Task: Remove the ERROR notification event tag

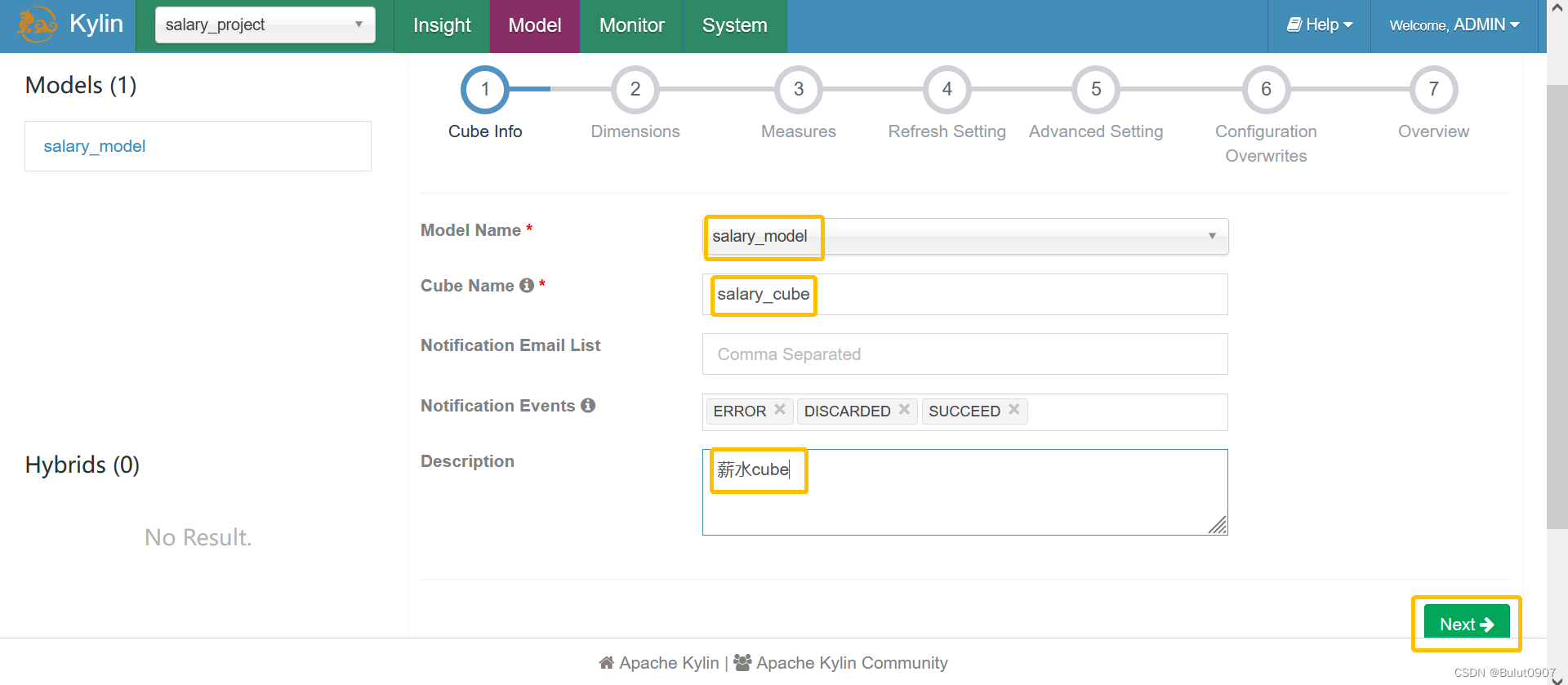Action: click(x=780, y=410)
